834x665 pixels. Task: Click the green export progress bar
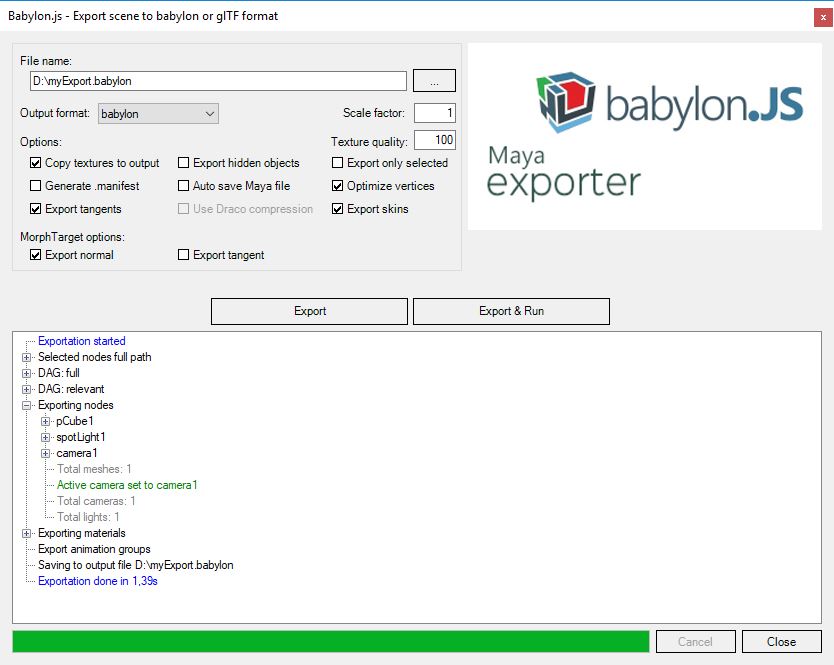click(331, 642)
